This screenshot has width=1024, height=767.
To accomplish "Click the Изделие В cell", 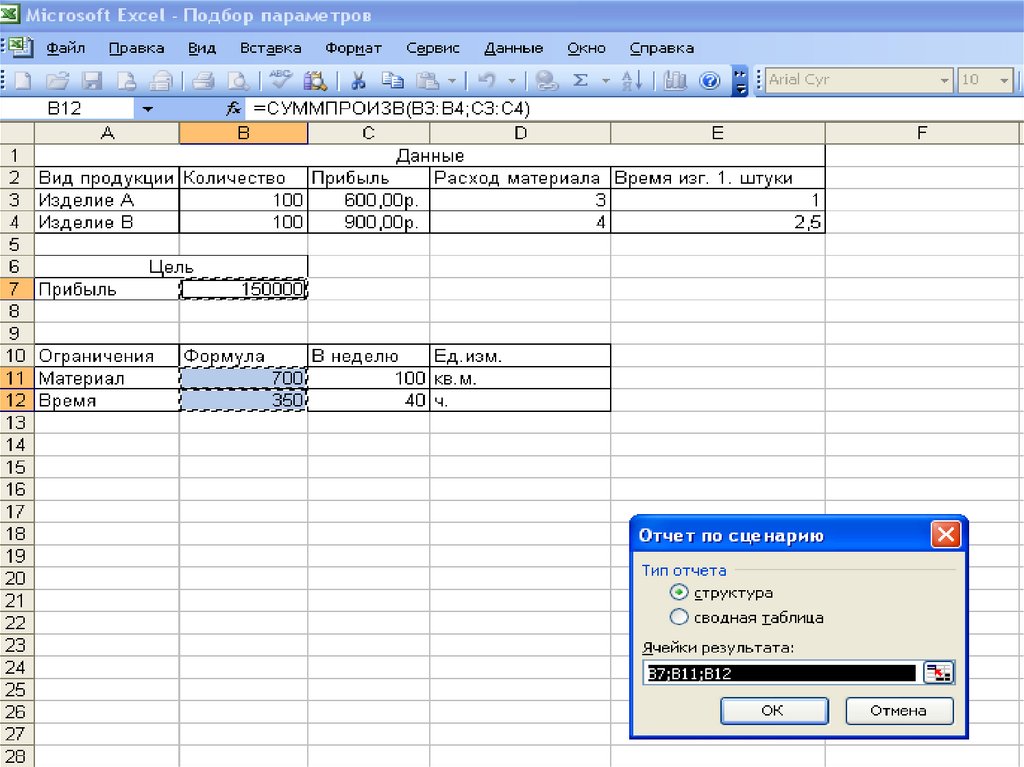I will click(106, 222).
